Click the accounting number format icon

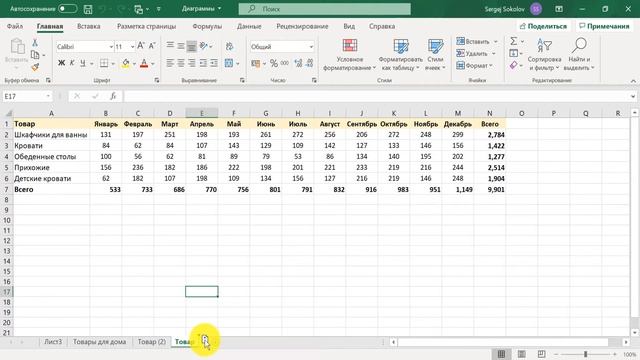(256, 63)
